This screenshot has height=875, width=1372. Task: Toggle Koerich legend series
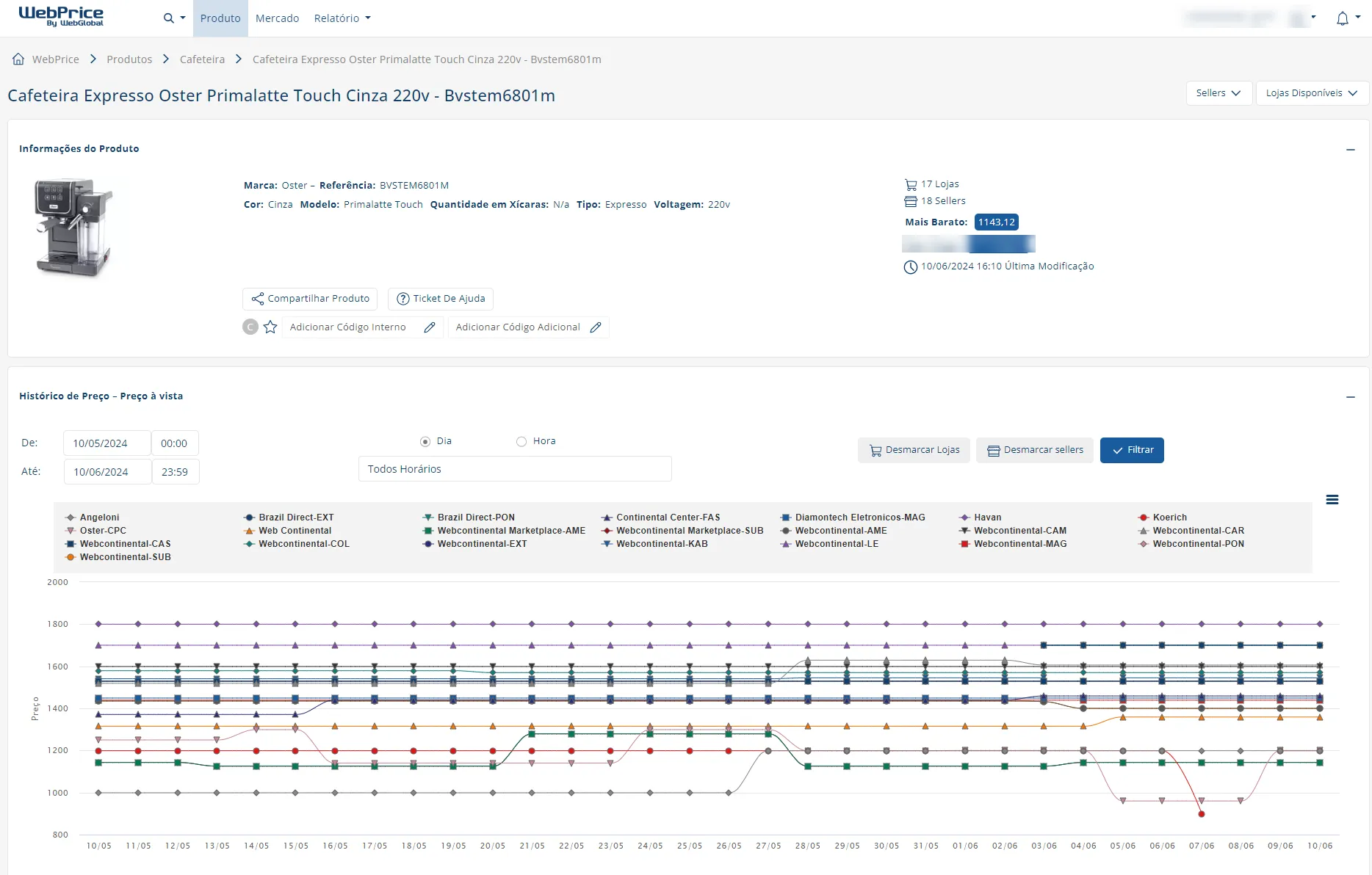(x=1163, y=518)
